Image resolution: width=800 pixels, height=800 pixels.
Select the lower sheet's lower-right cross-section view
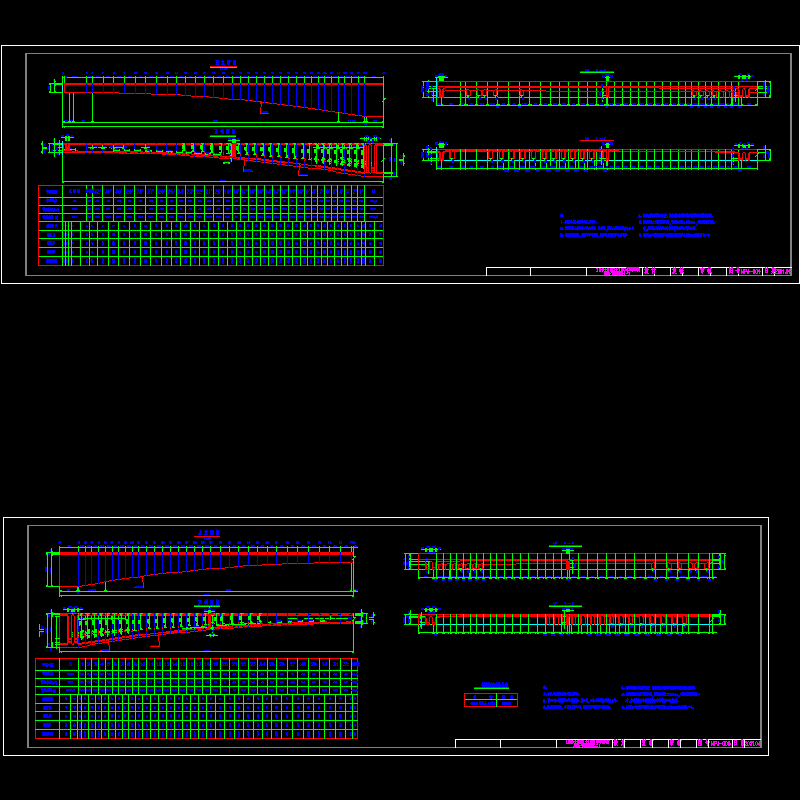566,621
